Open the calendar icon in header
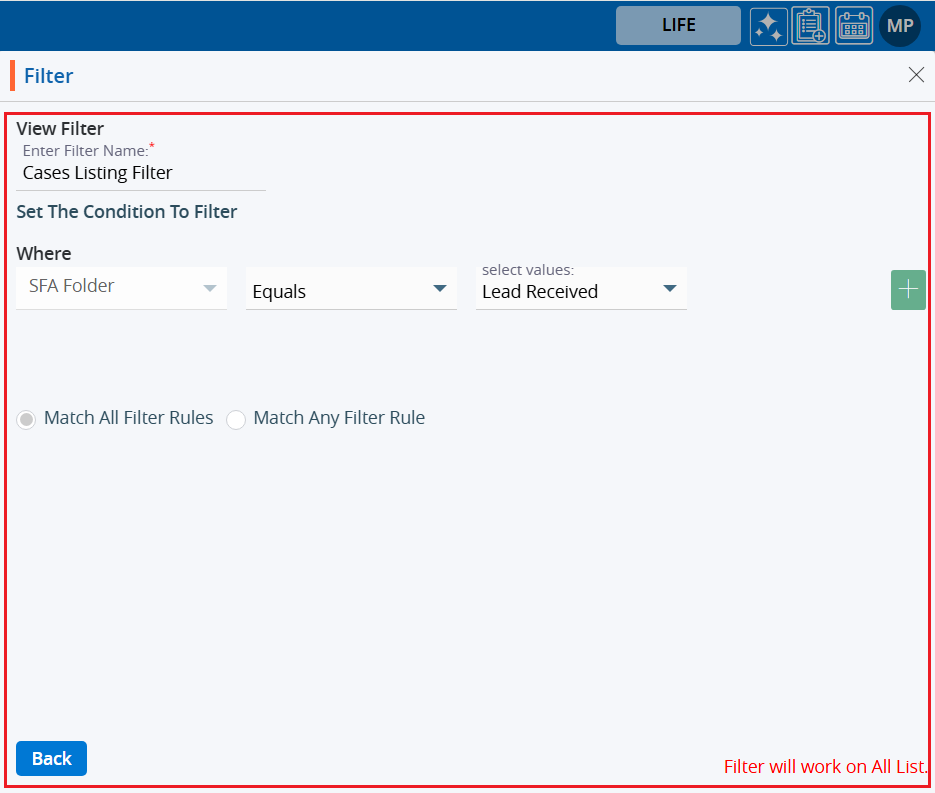This screenshot has height=793, width=935. (x=854, y=26)
